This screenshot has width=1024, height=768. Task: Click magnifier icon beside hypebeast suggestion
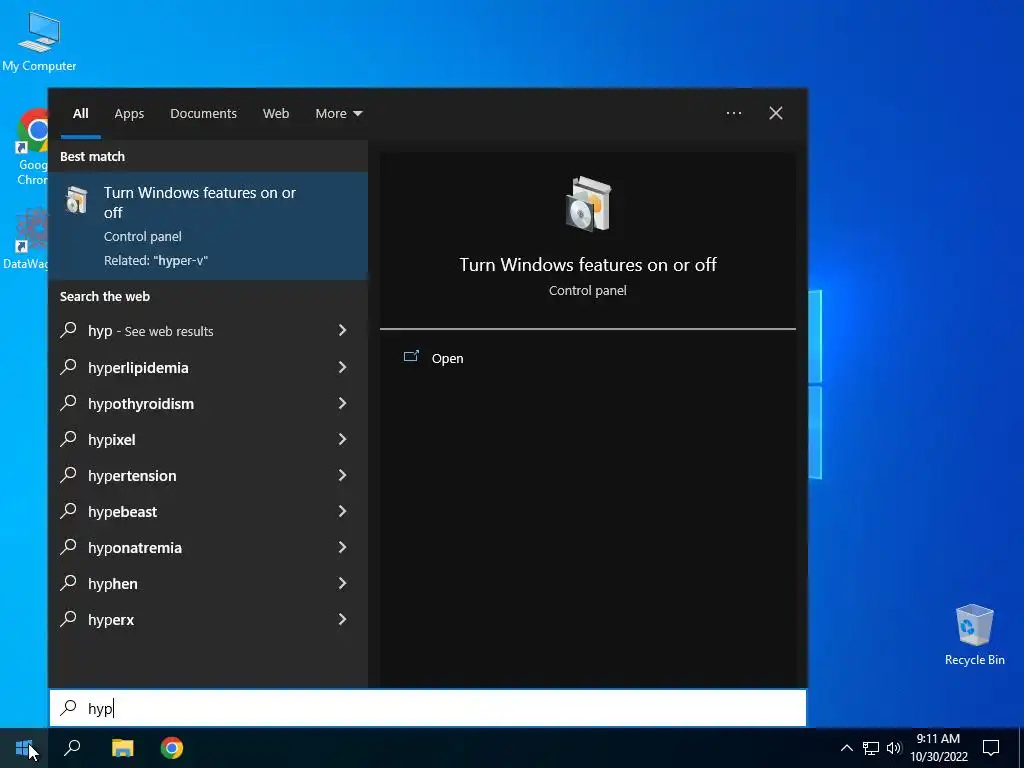69,510
